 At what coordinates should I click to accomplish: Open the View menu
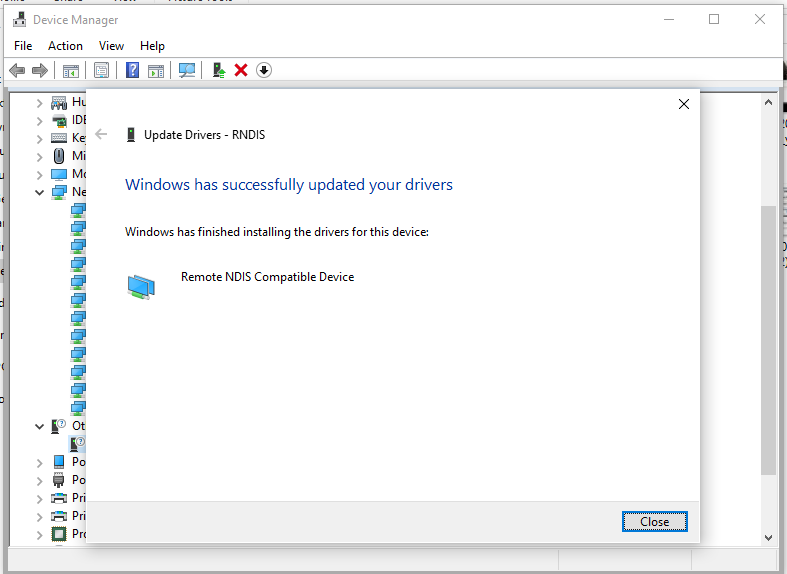click(x=111, y=46)
